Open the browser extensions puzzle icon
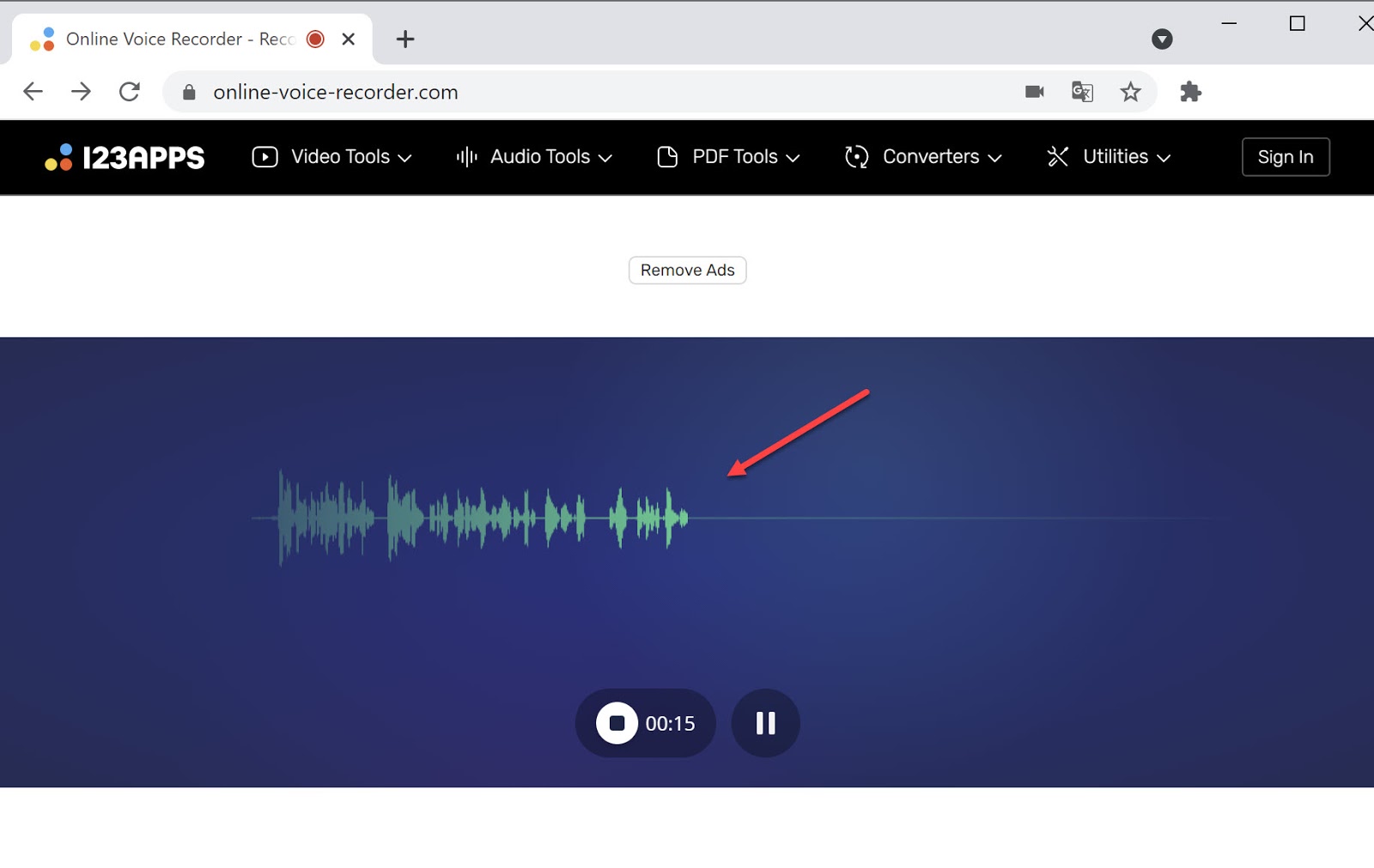Screen dimensions: 1374x868 point(1191,91)
